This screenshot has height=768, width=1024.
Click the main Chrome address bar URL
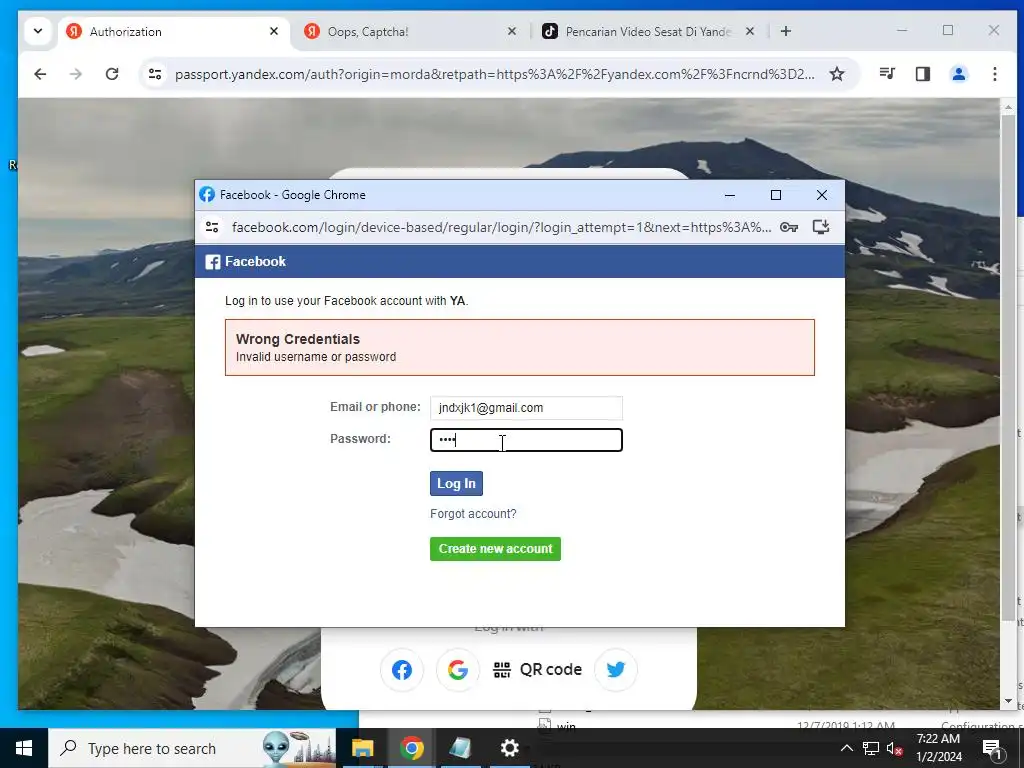tap(494, 74)
